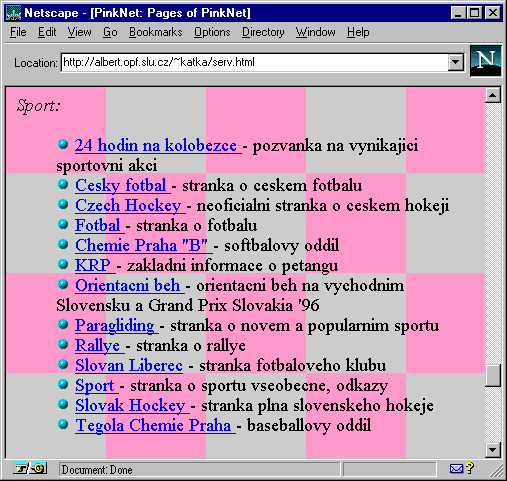The height and width of the screenshot is (481, 507).
Task: Click the Netscape N logo icon
Action: 485,61
